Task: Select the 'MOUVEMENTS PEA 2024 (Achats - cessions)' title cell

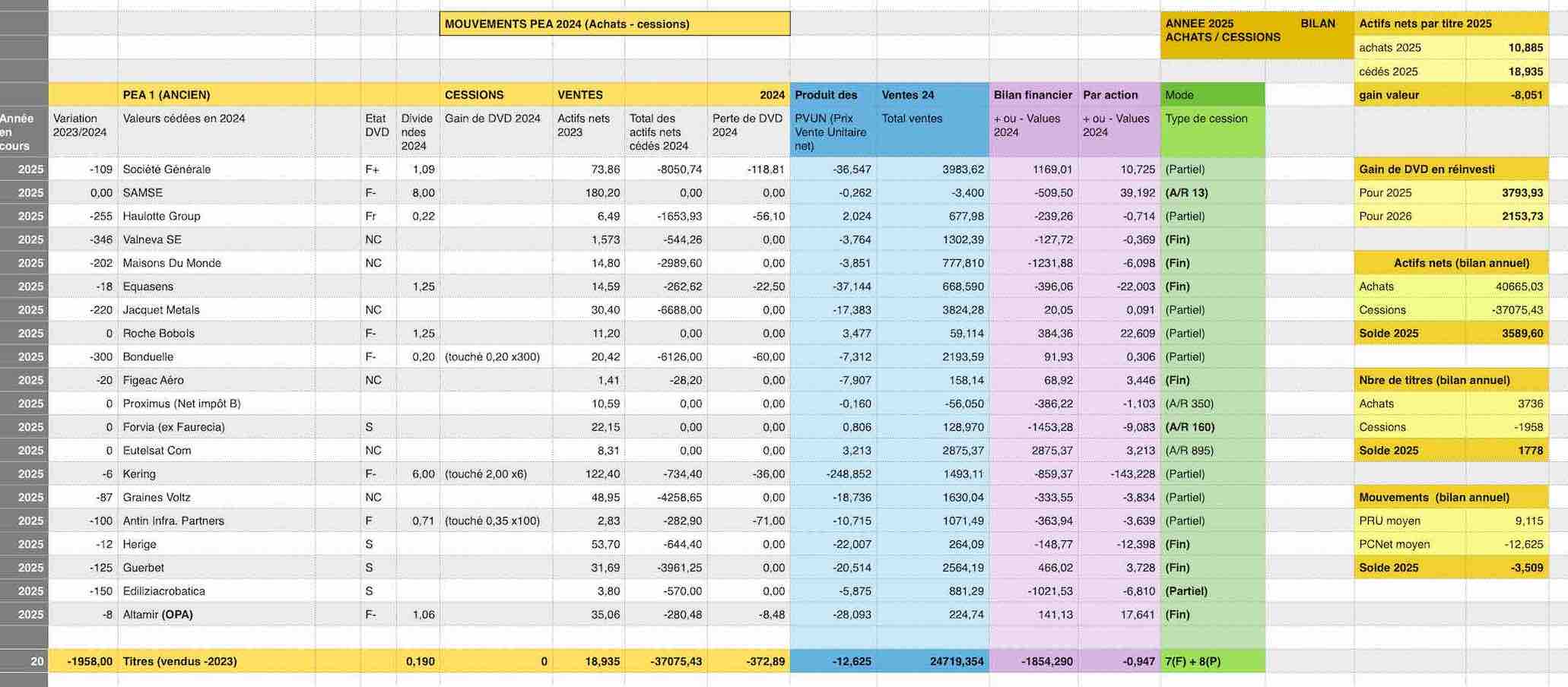Action: tap(614, 24)
